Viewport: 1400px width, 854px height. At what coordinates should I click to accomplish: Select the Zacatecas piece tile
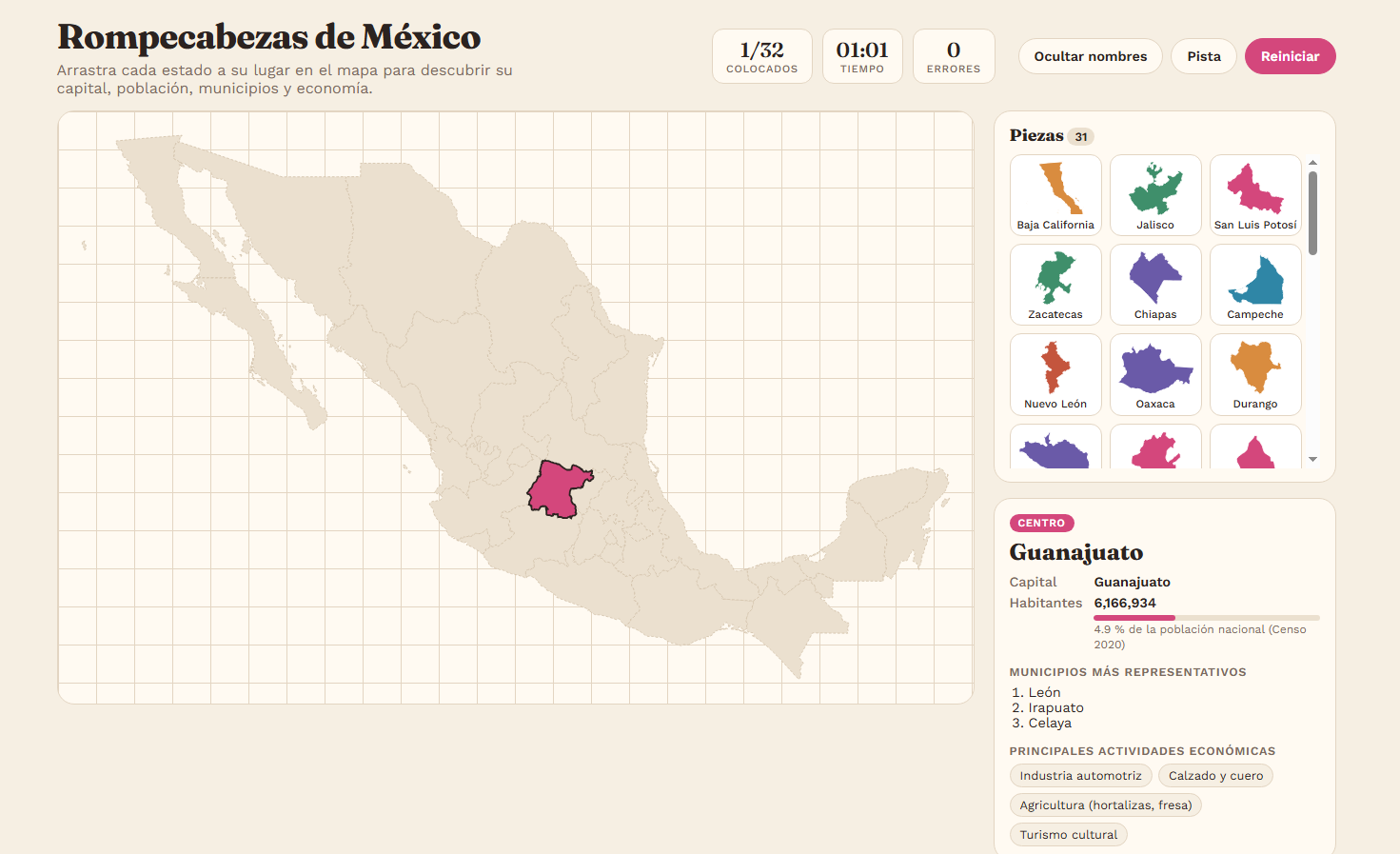tap(1055, 285)
